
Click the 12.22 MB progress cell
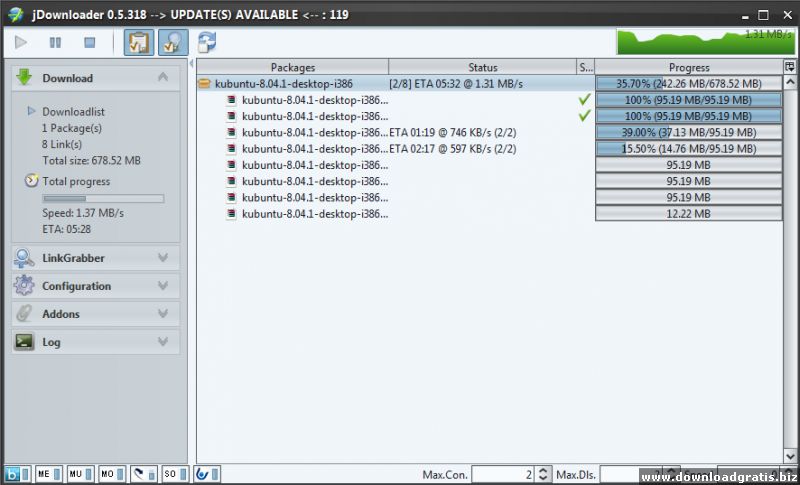pyautogui.click(x=689, y=214)
